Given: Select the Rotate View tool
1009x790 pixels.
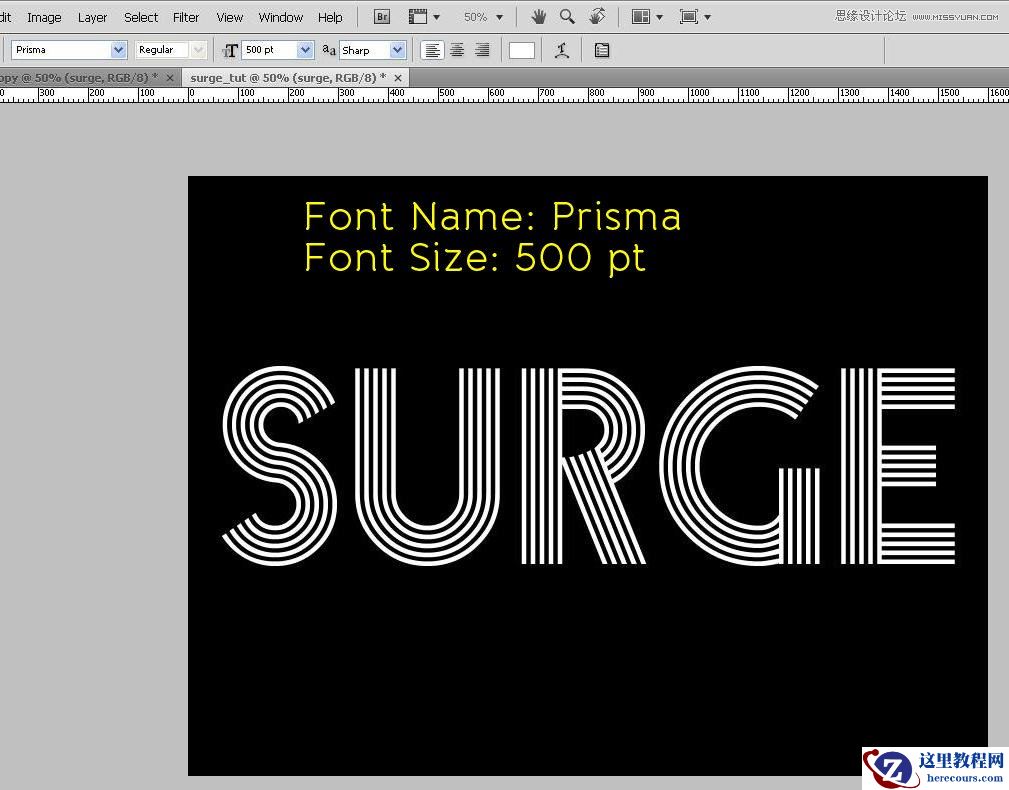Looking at the screenshot, I should tap(597, 16).
